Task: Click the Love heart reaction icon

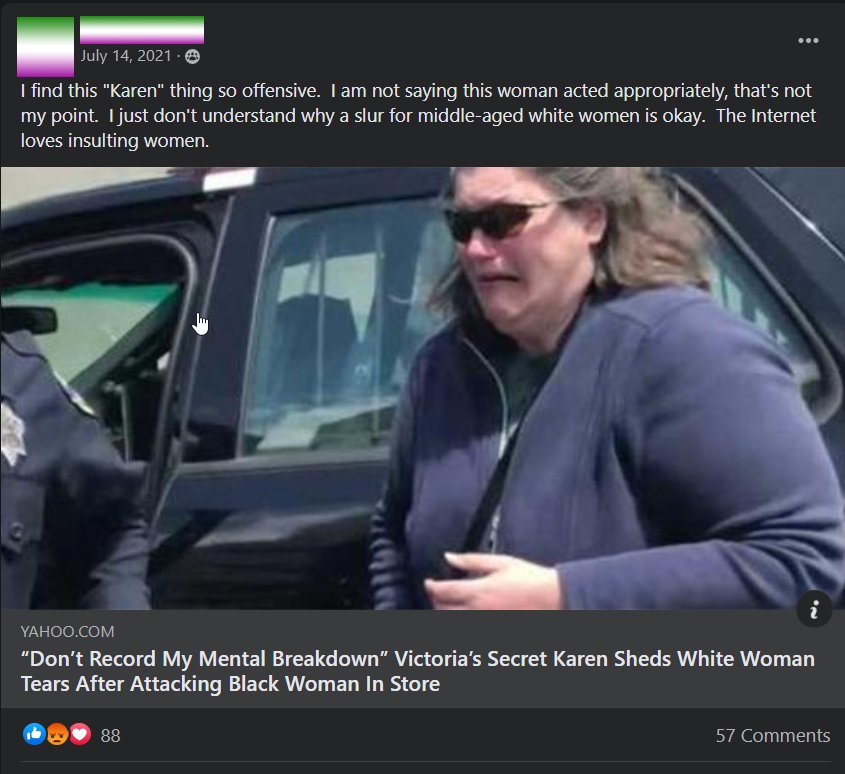Action: (x=80, y=734)
